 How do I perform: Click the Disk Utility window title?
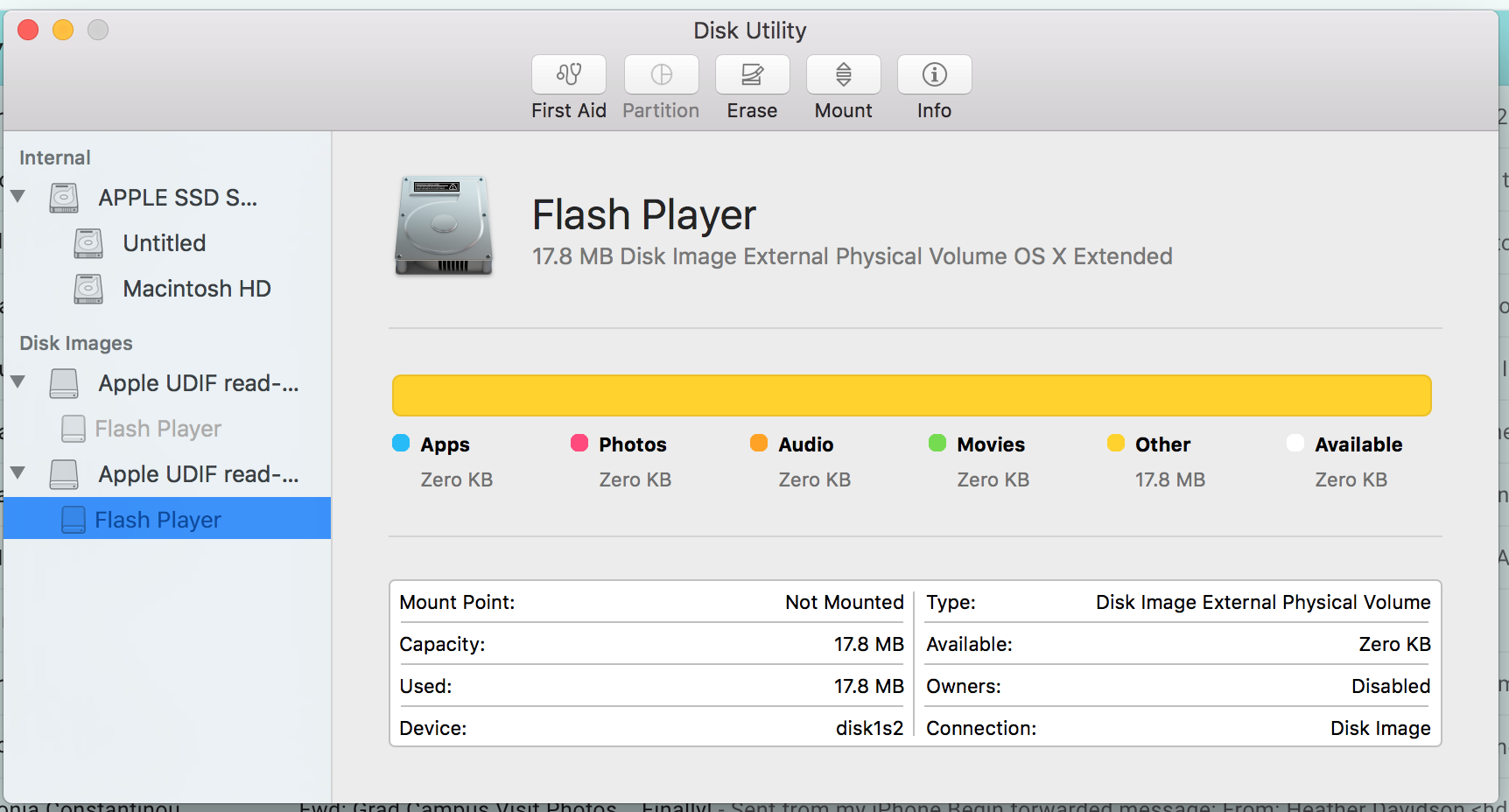pyautogui.click(x=749, y=30)
